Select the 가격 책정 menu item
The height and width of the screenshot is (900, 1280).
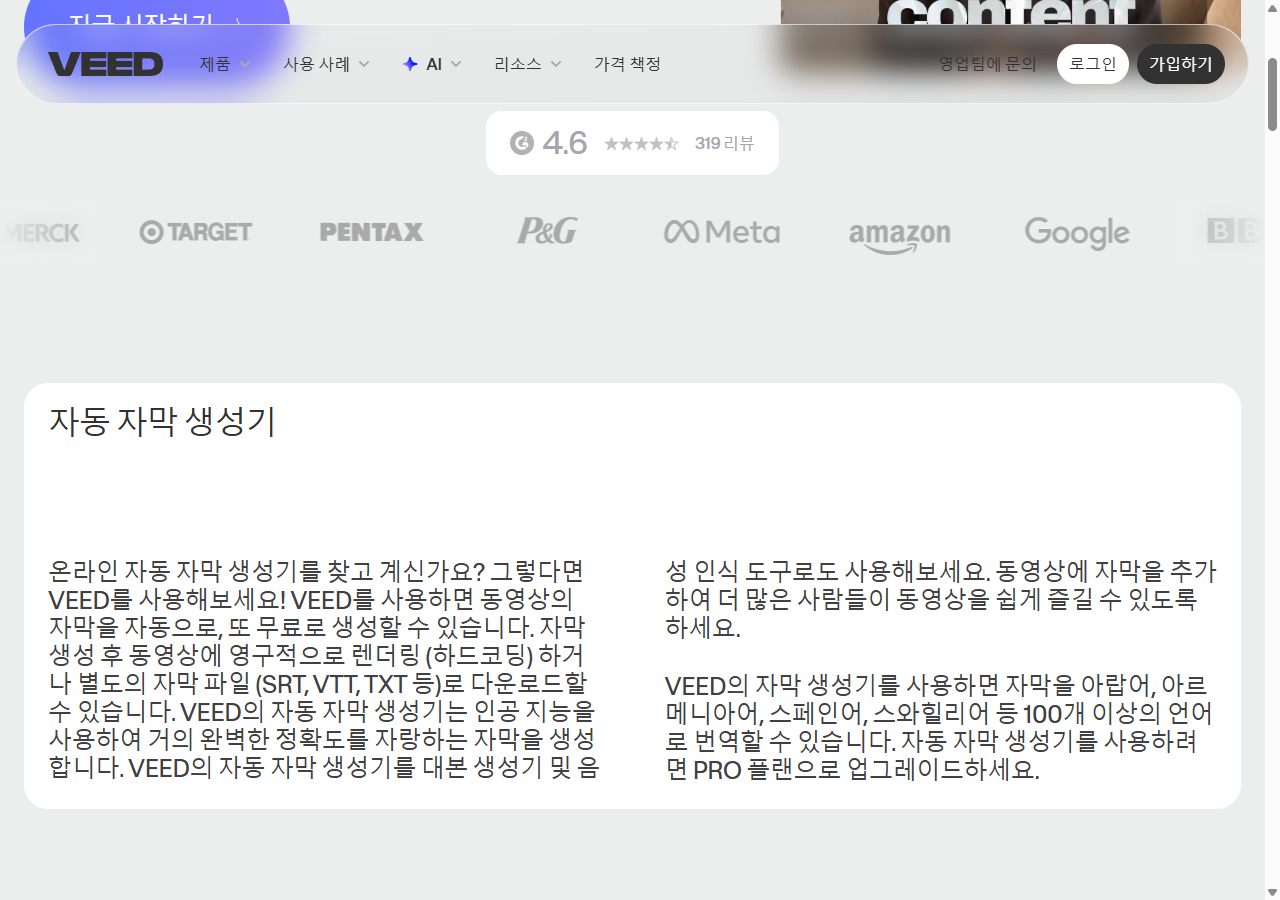click(x=627, y=63)
